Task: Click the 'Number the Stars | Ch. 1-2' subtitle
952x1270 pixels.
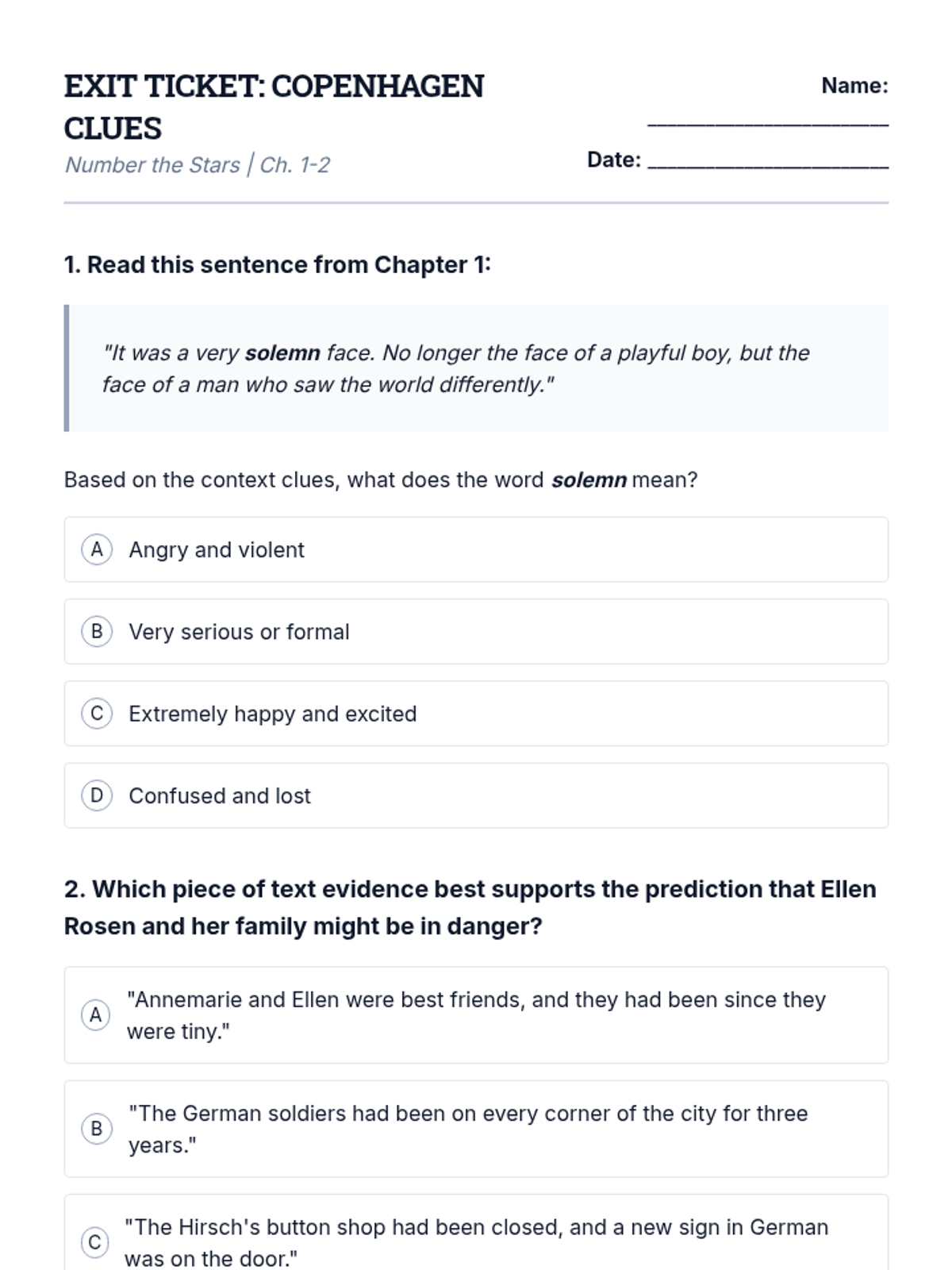Action: coord(198,165)
